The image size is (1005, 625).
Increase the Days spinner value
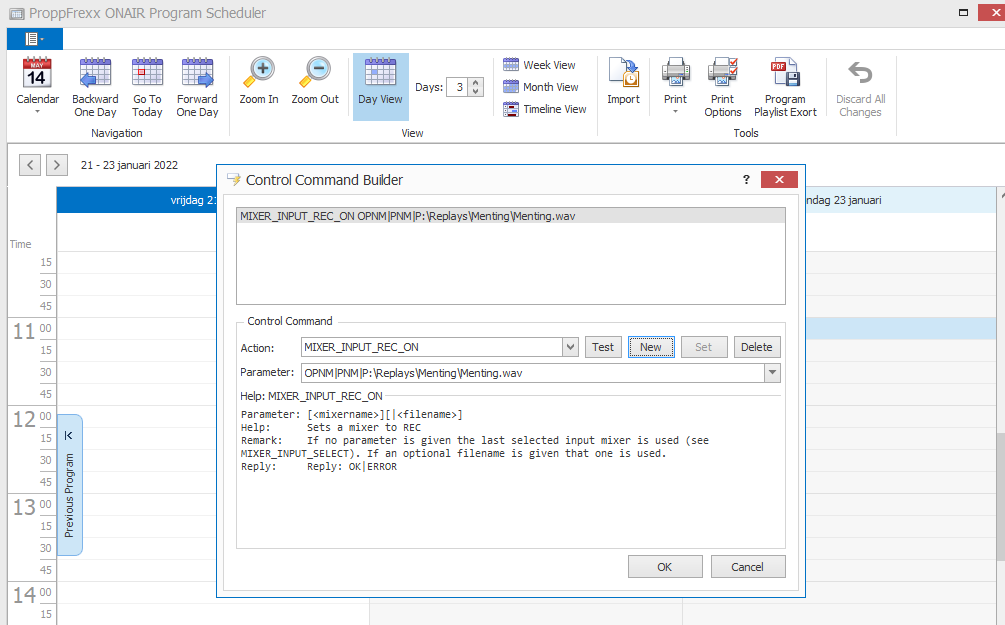coord(476,83)
